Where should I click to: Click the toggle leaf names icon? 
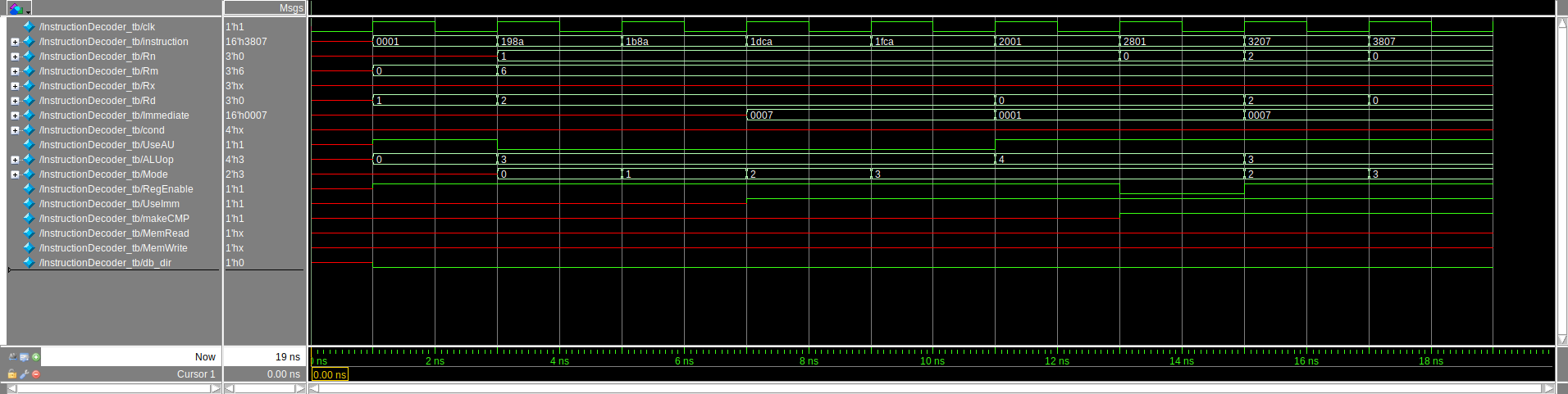pyautogui.click(x=12, y=357)
